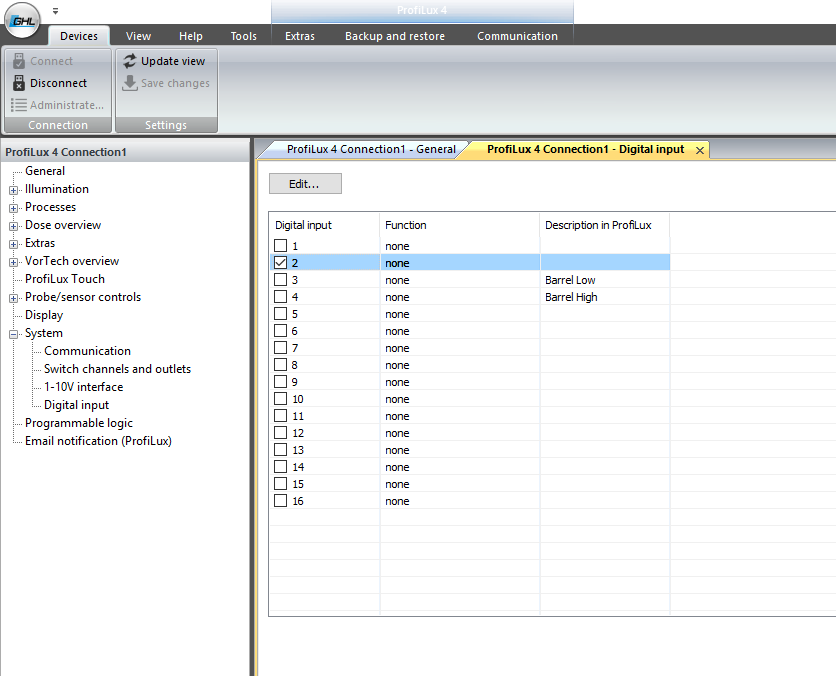Check the digital input 4 checkbox

pyautogui.click(x=280, y=296)
